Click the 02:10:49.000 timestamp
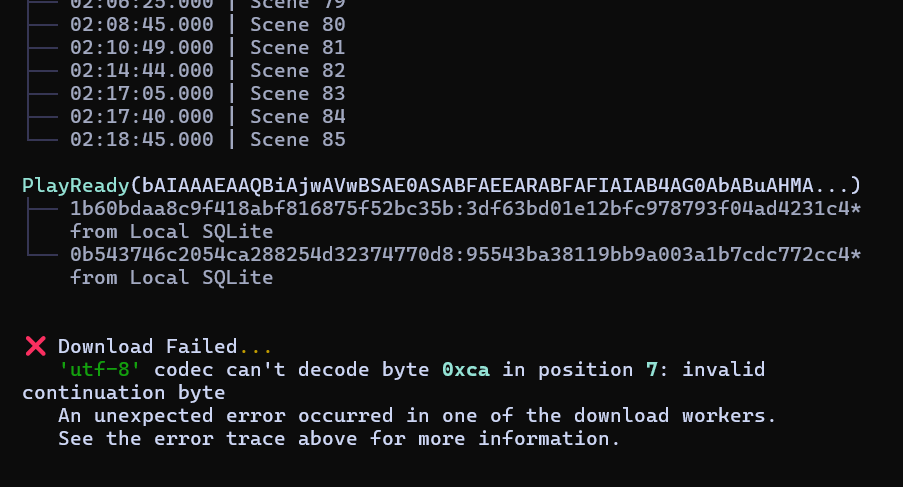 click(x=141, y=47)
